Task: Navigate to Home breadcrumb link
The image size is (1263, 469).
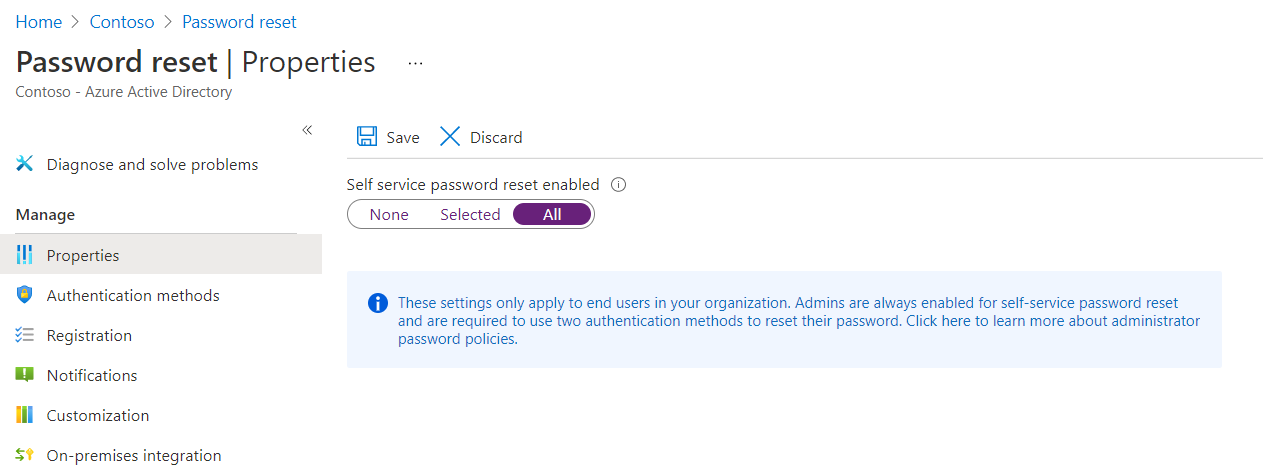Action: [38, 21]
